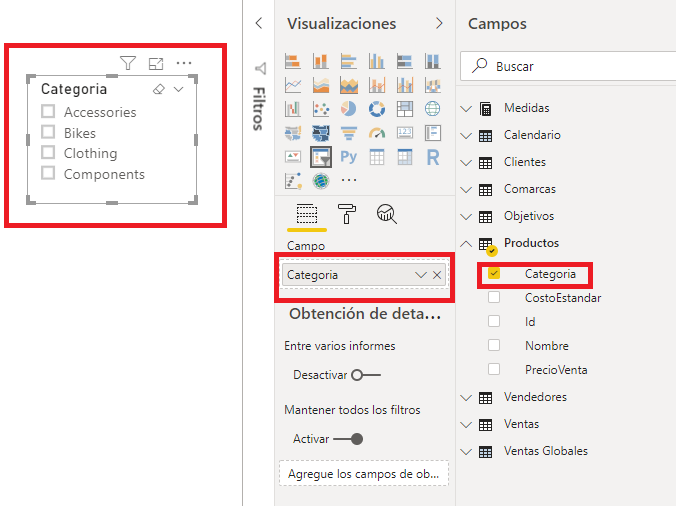
Task: Select the treemap visualization
Action: pos(404,109)
